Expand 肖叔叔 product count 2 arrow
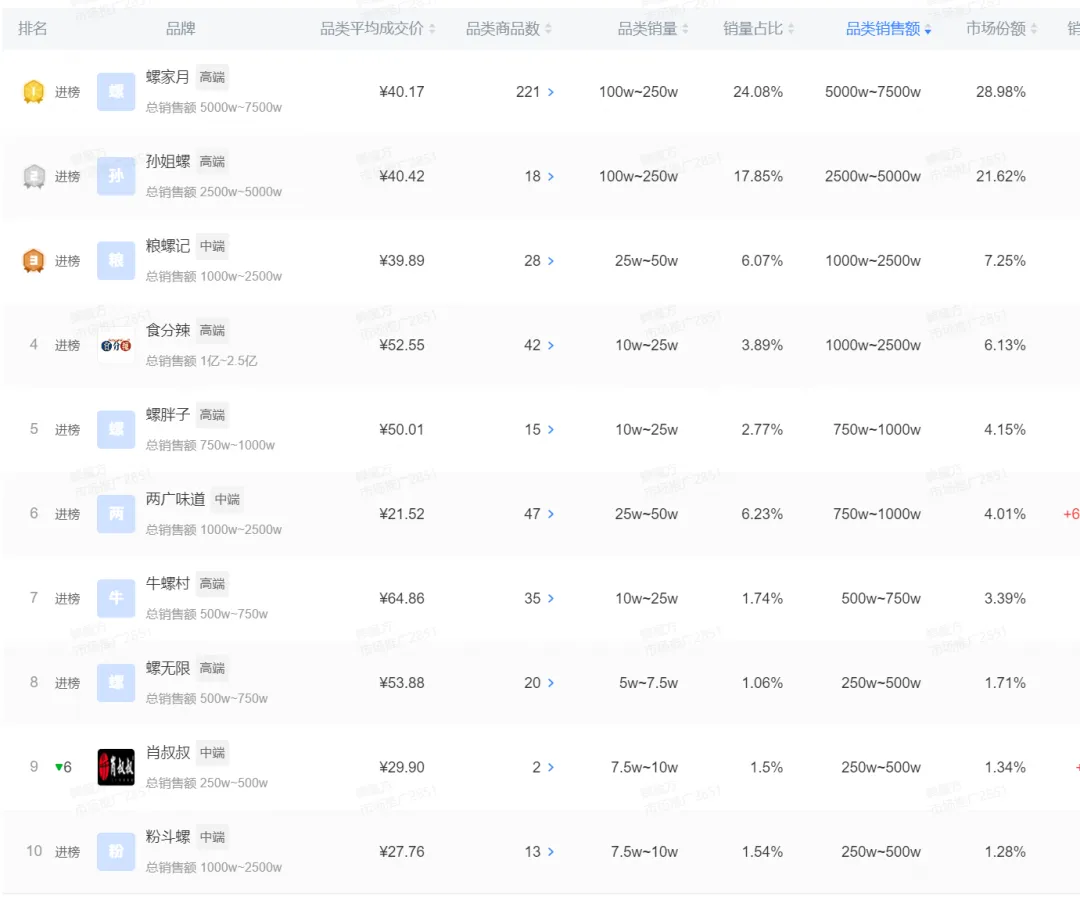 tap(550, 768)
